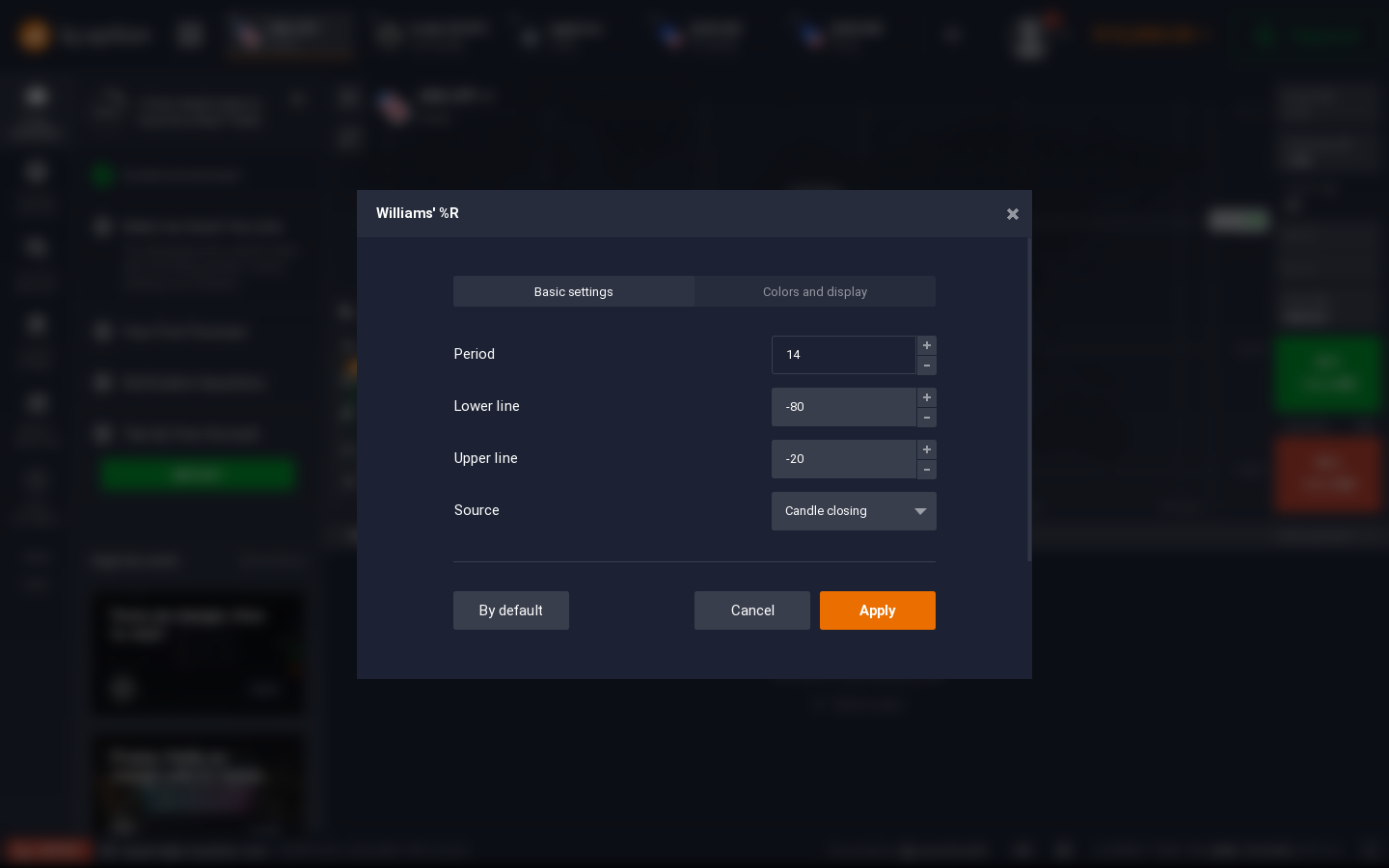Click the Upper line input field
The height and width of the screenshot is (868, 1389).
pos(843,459)
